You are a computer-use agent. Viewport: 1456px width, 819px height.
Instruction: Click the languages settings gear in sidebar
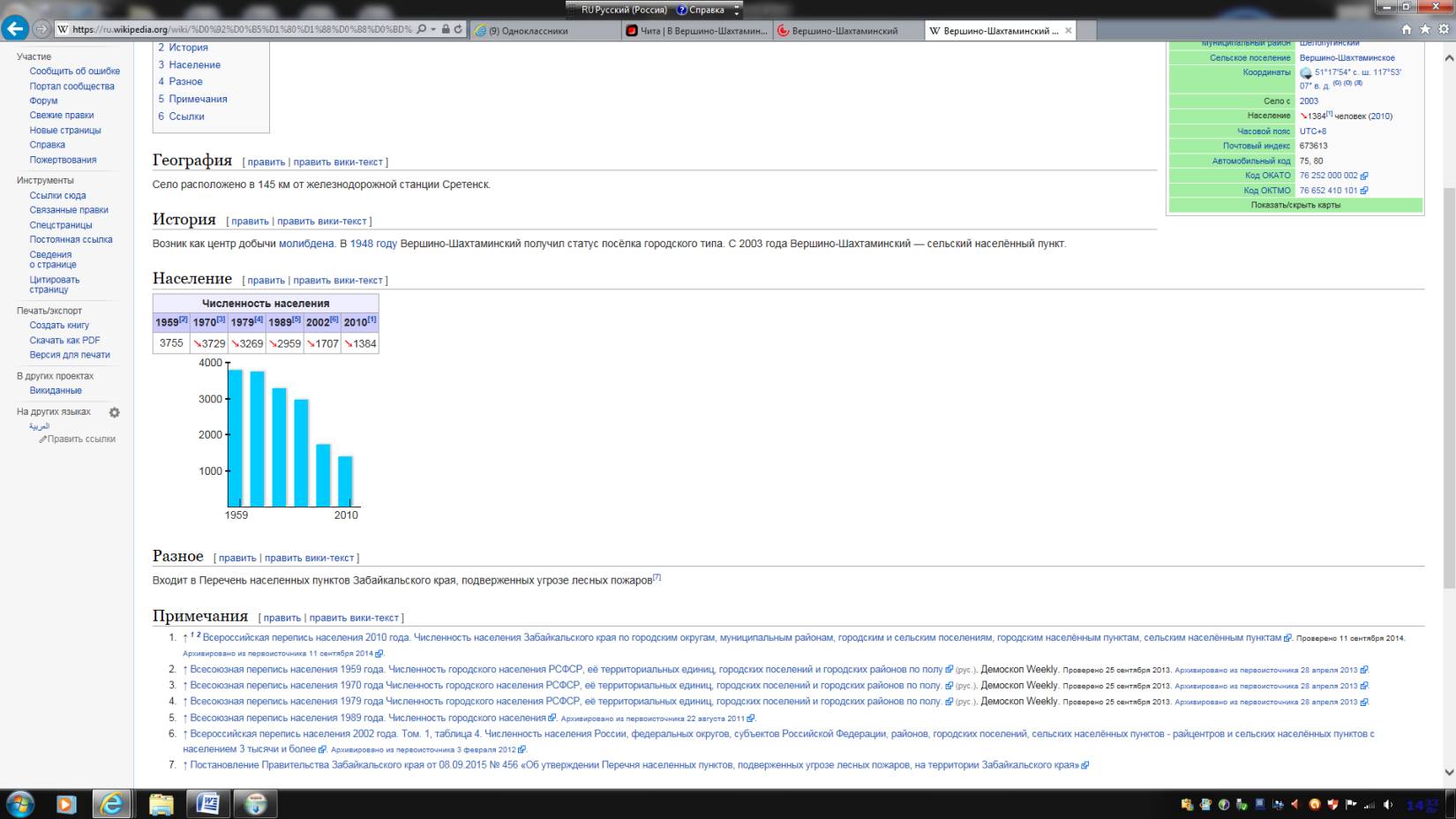(114, 412)
